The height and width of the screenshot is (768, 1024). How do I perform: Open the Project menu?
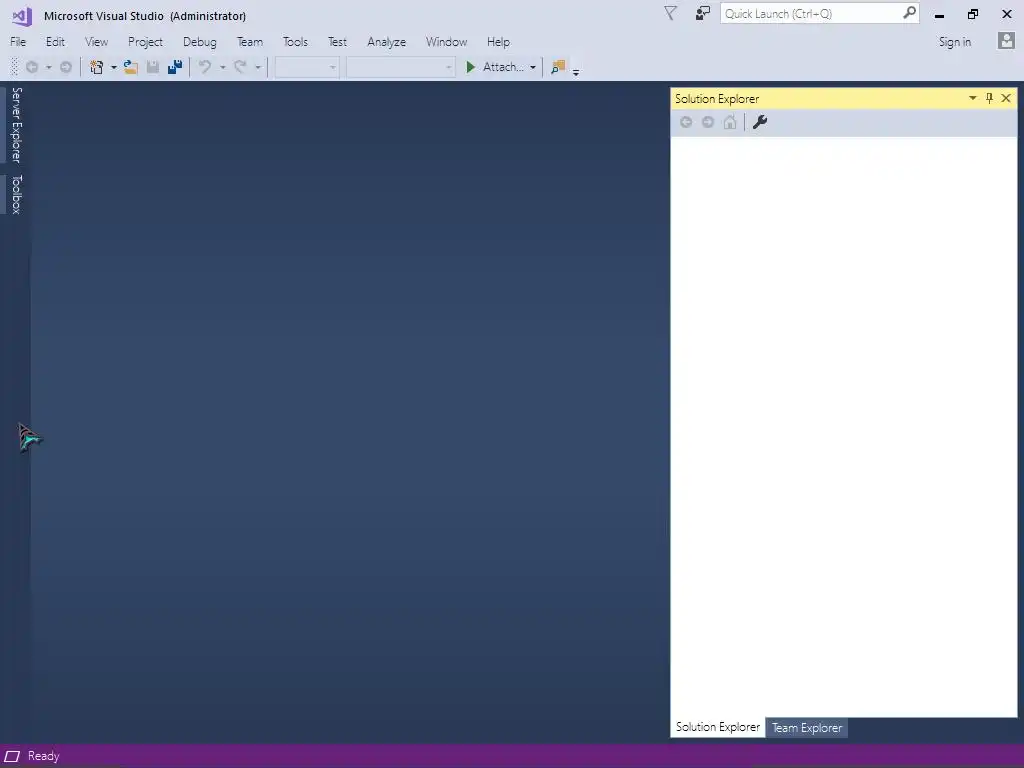[145, 42]
